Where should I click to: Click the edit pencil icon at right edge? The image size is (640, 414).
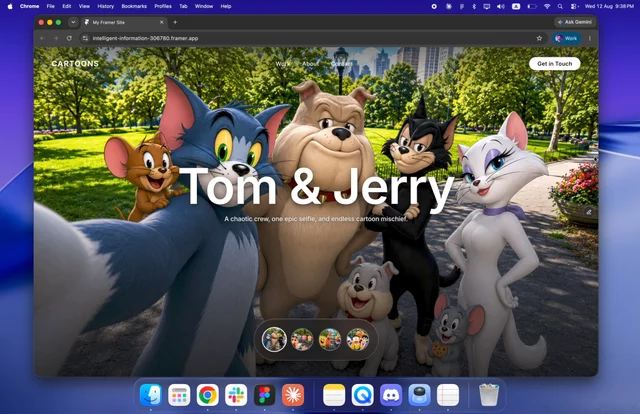[x=589, y=212]
